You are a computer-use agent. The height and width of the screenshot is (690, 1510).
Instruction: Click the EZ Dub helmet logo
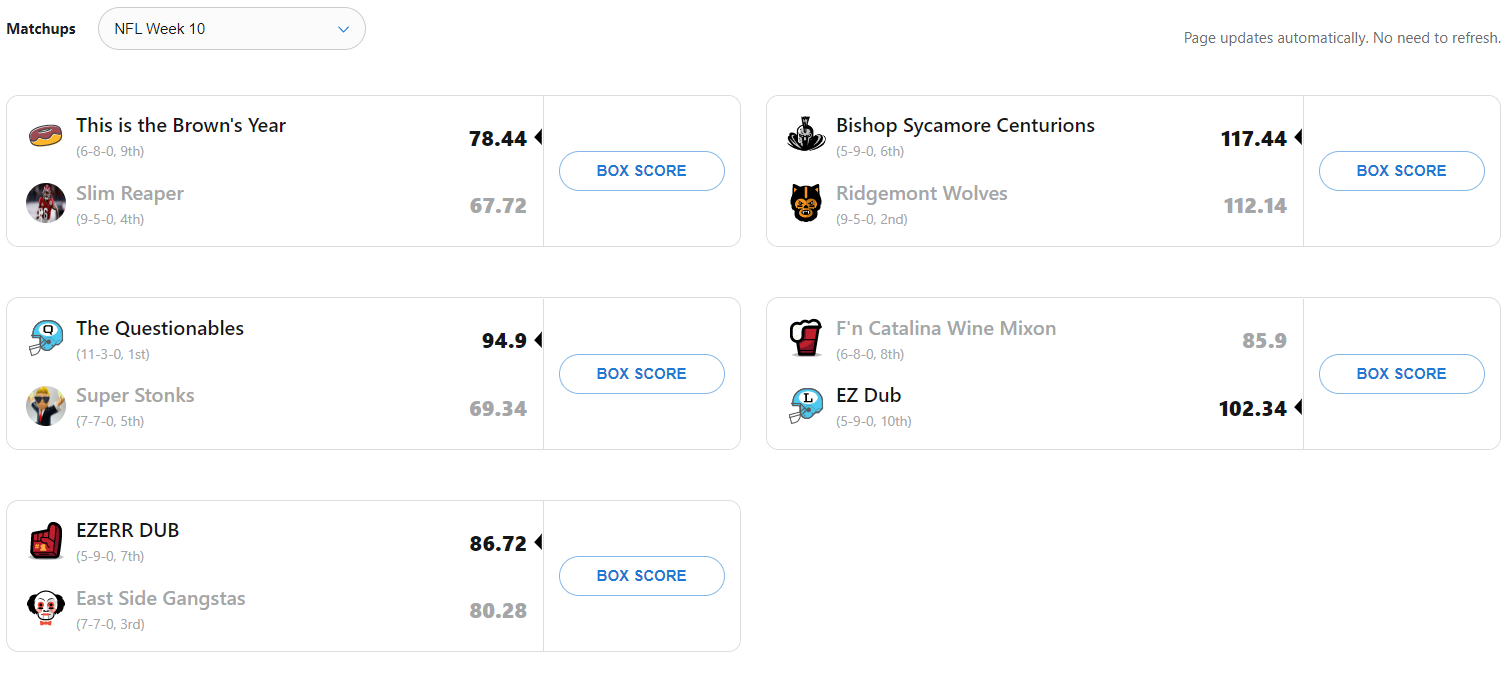click(x=806, y=406)
